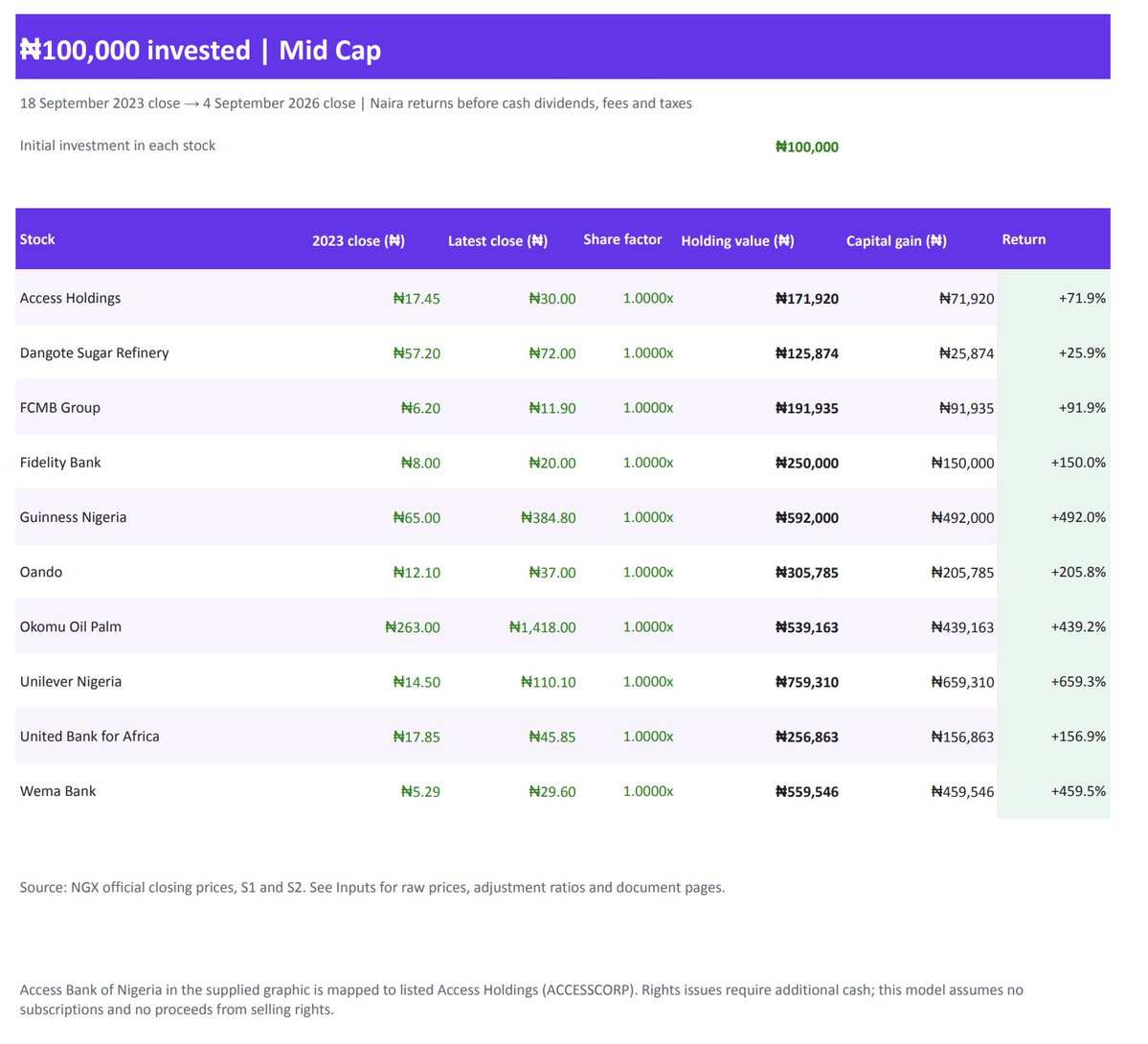Click the '₦100,000 invested | Mid Cap' title
This screenshot has height=1044, width=1148.
200,50
